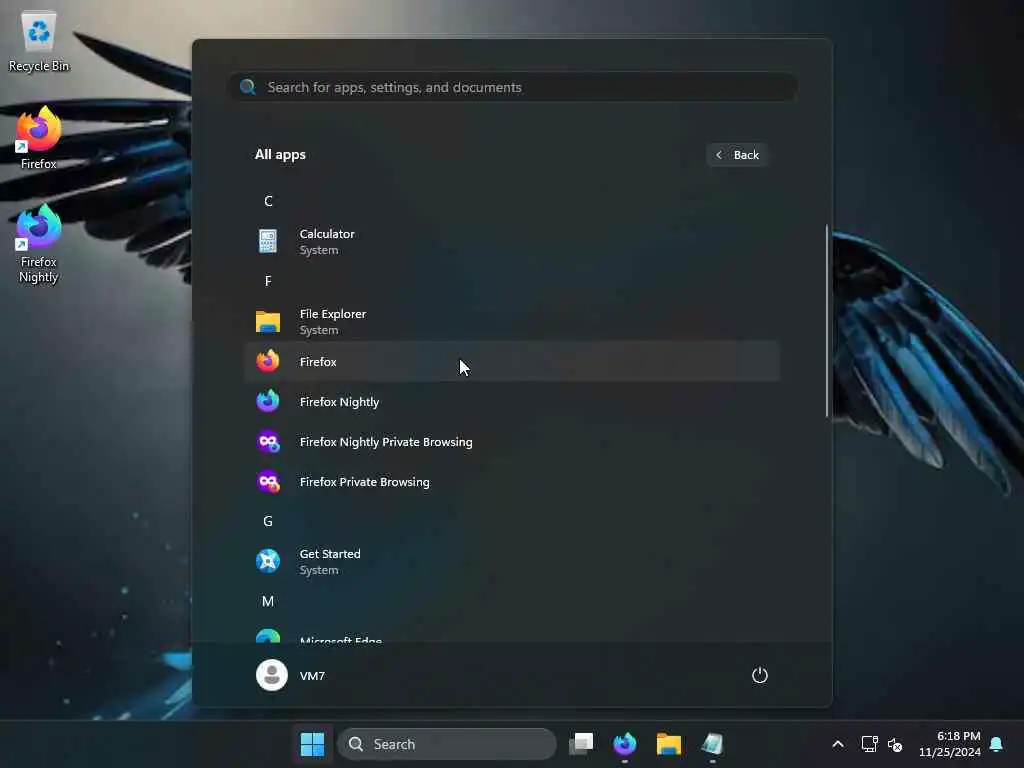Open Task View from the taskbar
This screenshot has width=1024, height=768.
[x=581, y=744]
